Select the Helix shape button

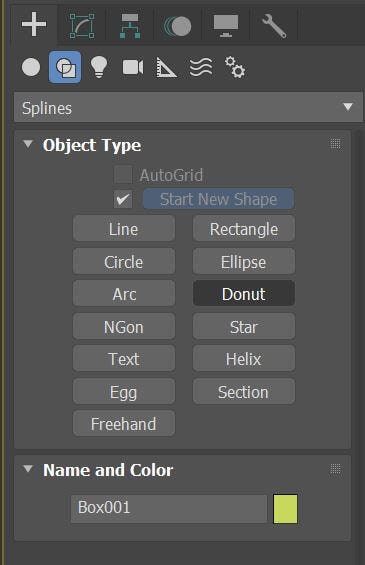point(244,359)
